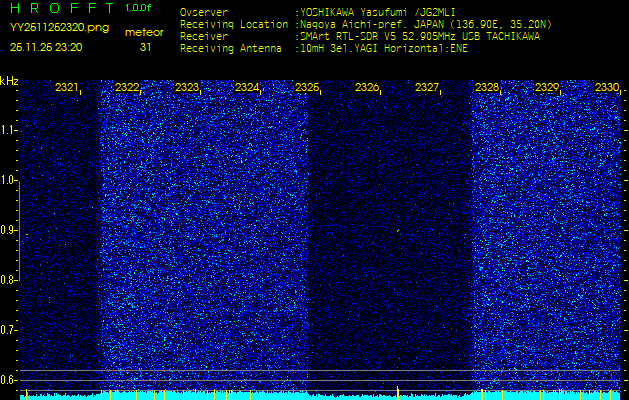Screen dimensions: 629x400
Task: Click the 2329 time marker
Action: [547, 87]
